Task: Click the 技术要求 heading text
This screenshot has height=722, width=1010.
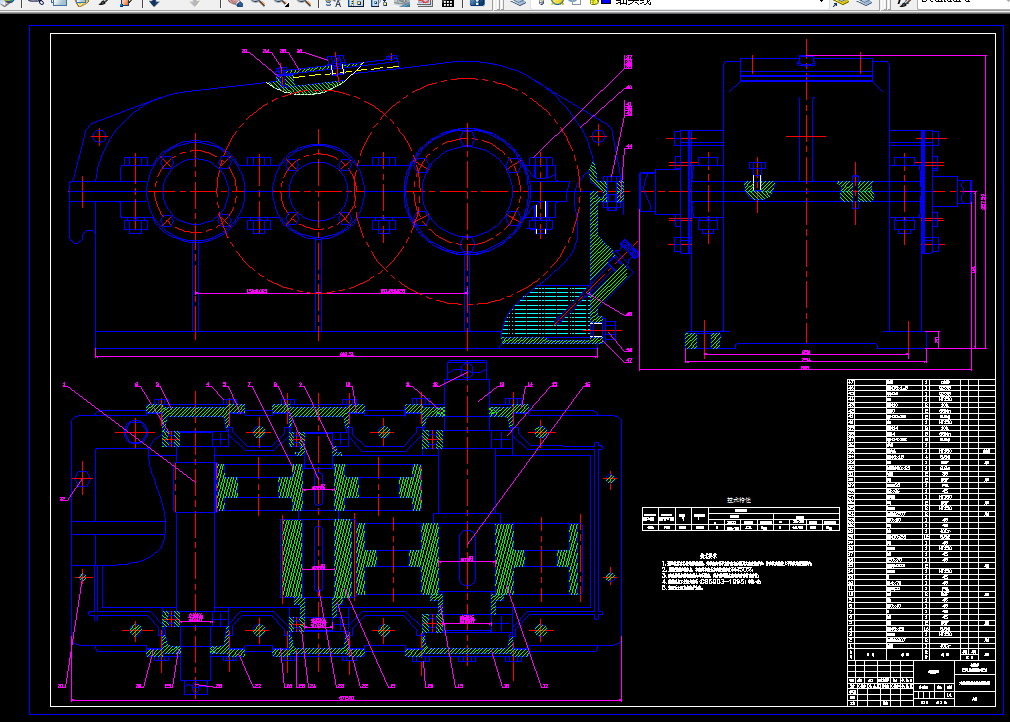Action: [708, 556]
